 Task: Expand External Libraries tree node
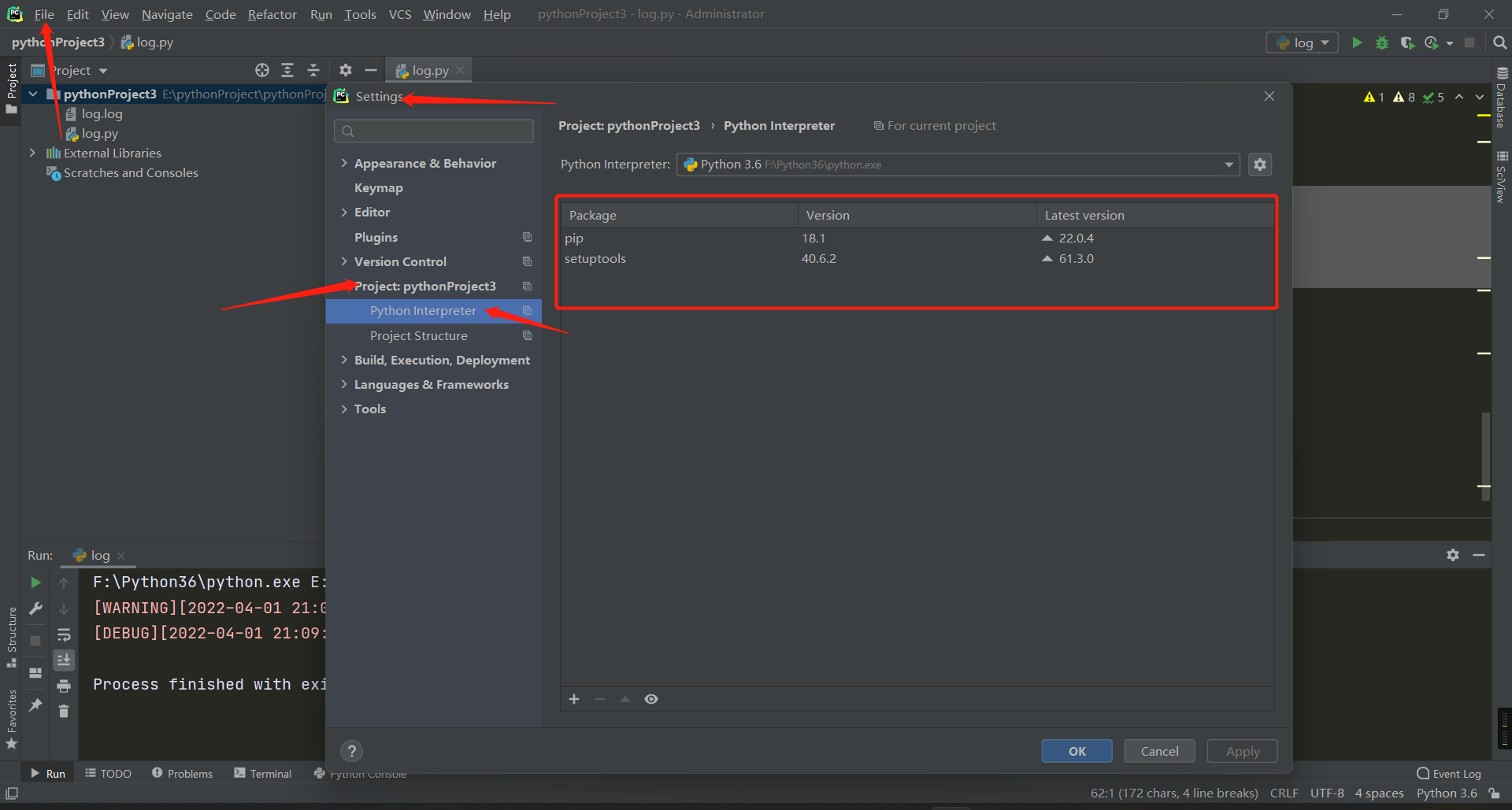32,153
